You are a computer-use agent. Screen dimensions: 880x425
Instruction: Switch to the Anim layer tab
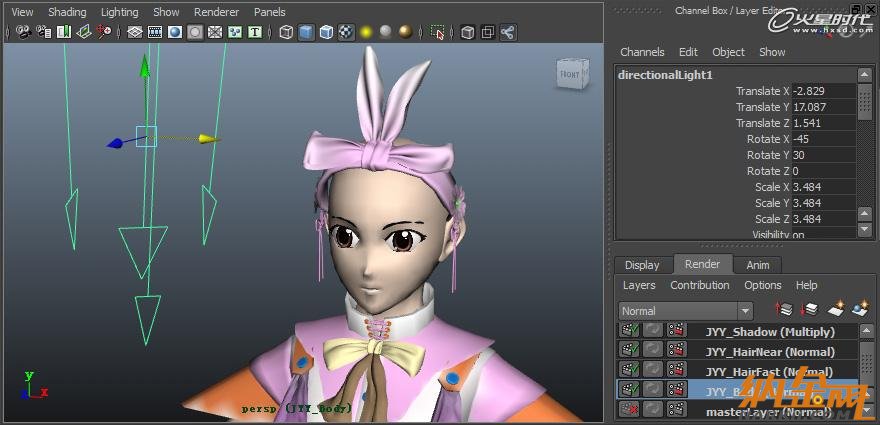(758, 265)
